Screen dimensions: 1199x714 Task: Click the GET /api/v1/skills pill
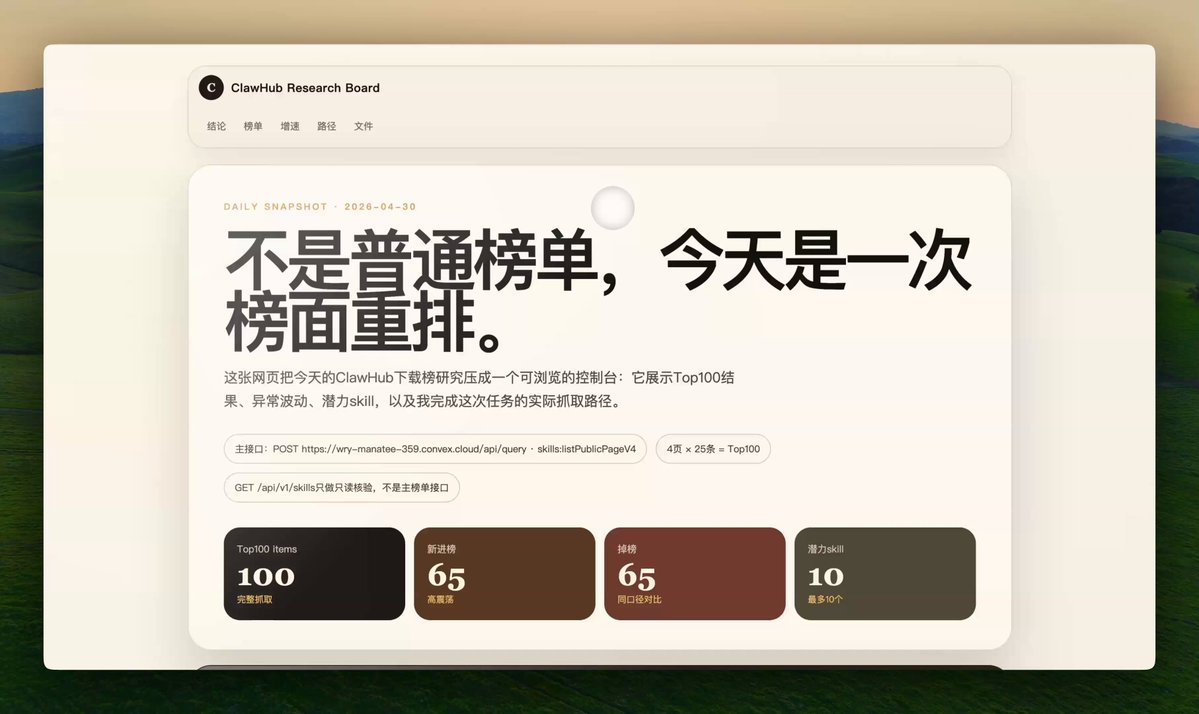342,488
